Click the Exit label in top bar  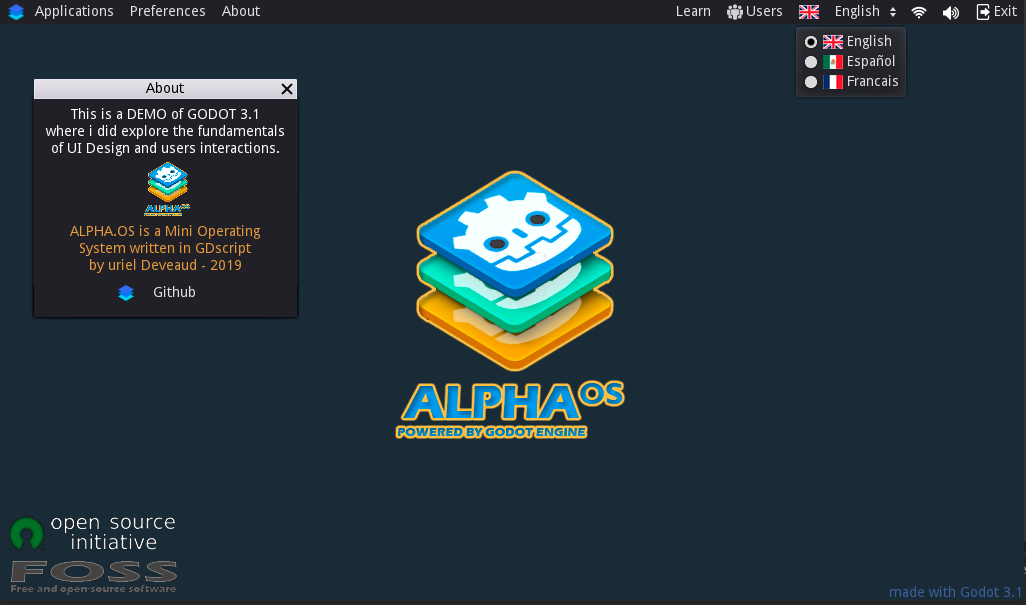pyautogui.click(x=1005, y=11)
